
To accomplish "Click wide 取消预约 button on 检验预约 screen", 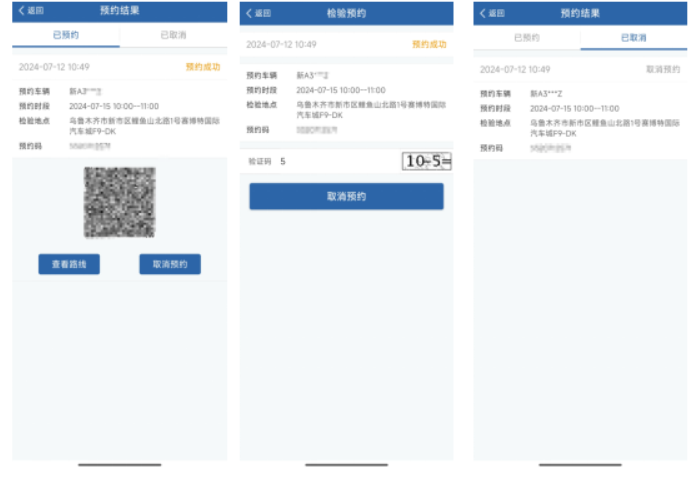I will point(347,196).
